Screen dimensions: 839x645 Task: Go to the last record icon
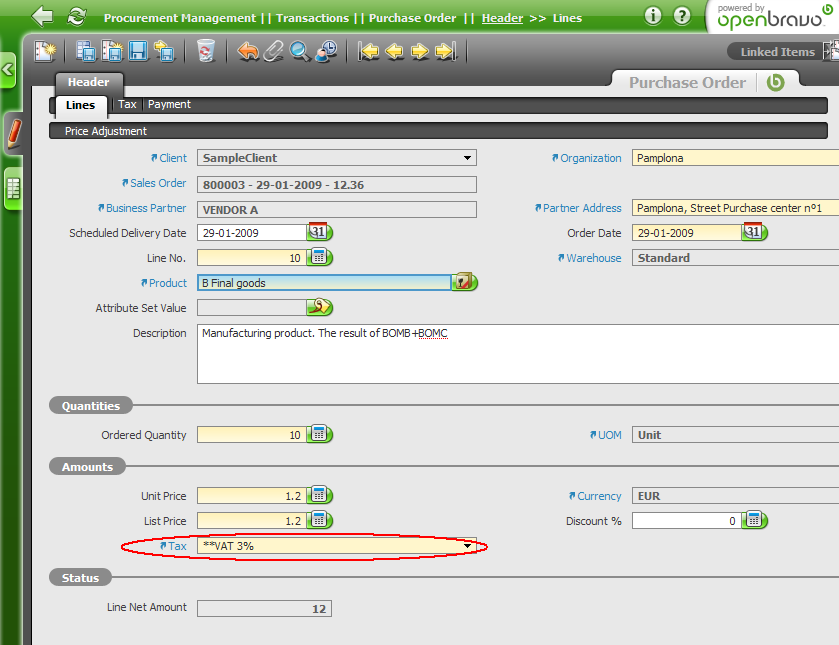[x=445, y=51]
